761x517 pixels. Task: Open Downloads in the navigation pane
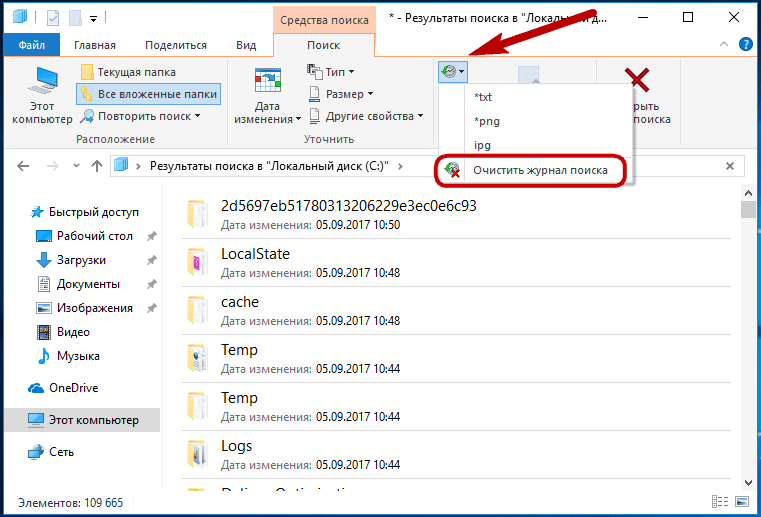point(71,260)
